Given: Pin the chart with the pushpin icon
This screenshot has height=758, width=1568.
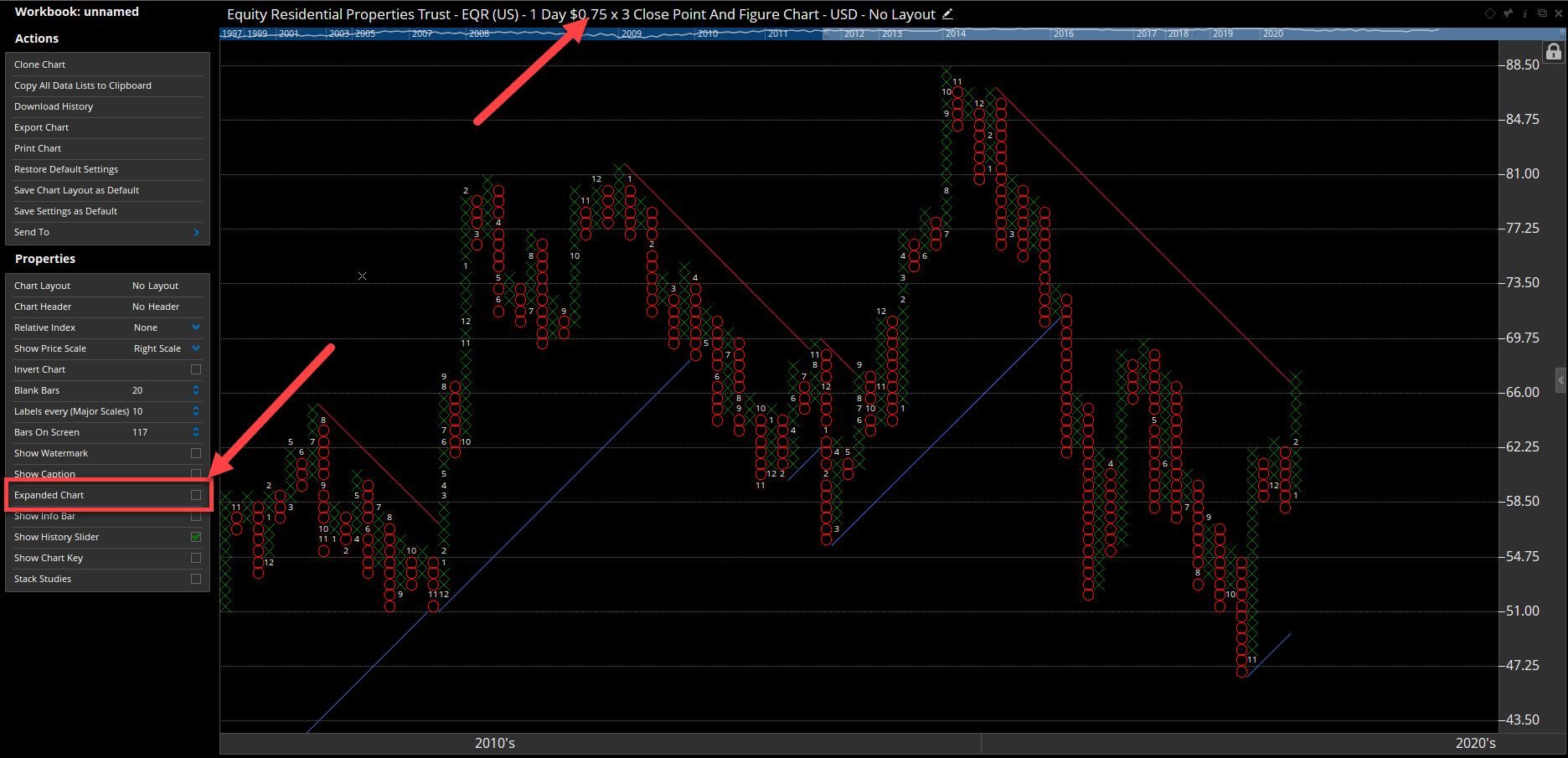Looking at the screenshot, I should 1508,13.
